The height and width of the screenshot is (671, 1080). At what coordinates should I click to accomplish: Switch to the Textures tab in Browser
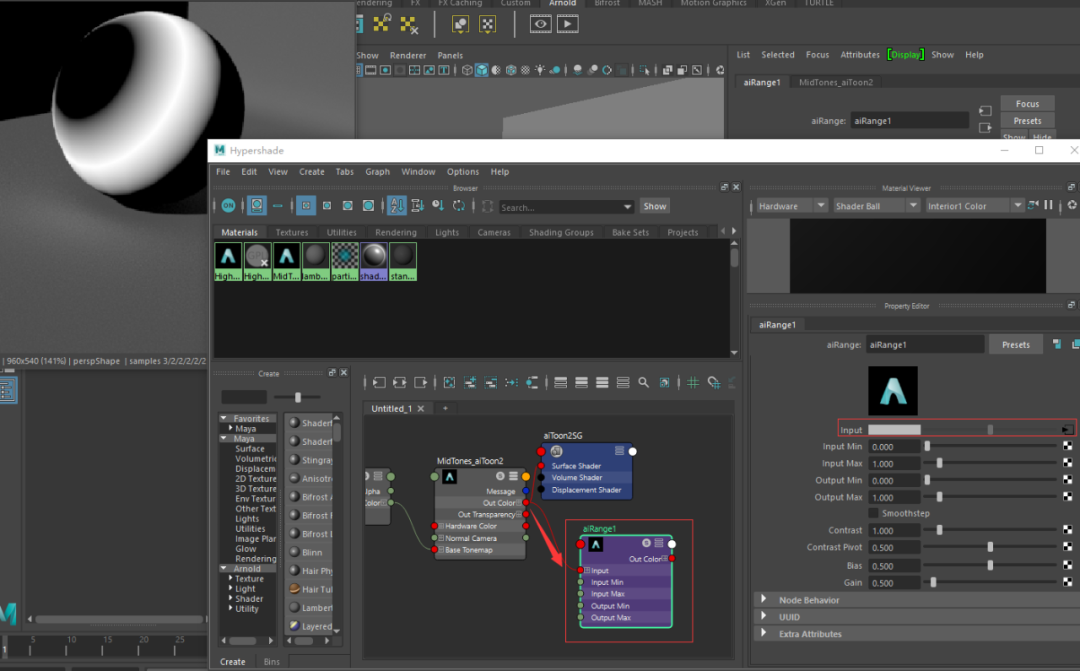pos(292,232)
